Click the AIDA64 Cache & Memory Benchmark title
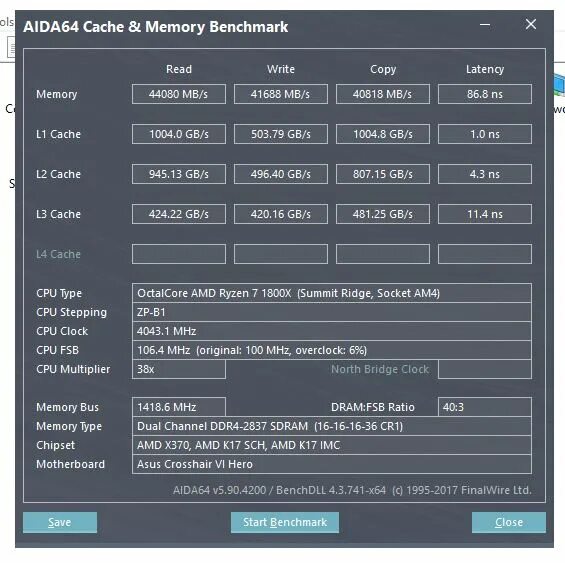Screen dimensions: 565x563 155,27
